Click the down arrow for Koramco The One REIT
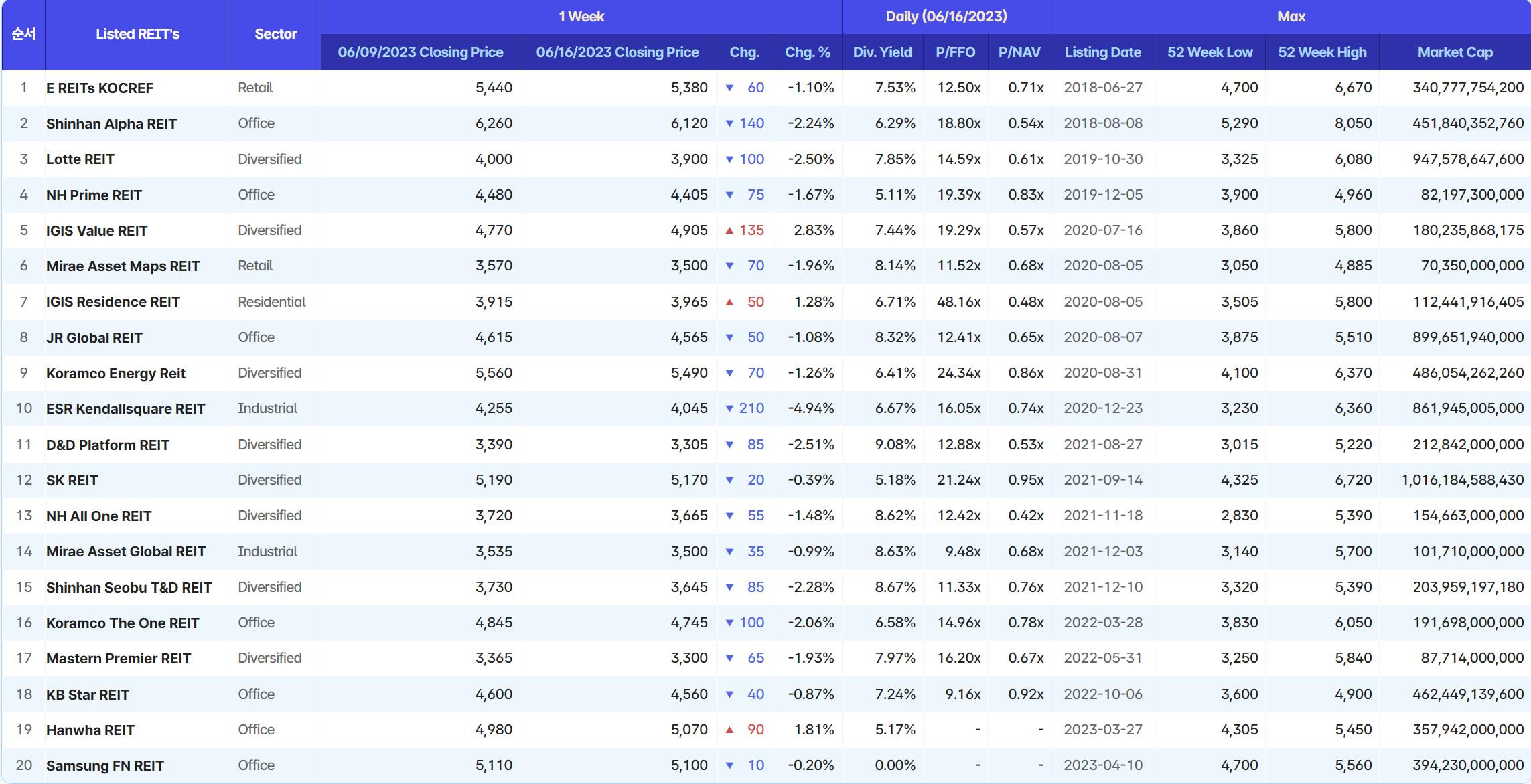Viewport: 1531px width, 784px height. tap(730, 623)
